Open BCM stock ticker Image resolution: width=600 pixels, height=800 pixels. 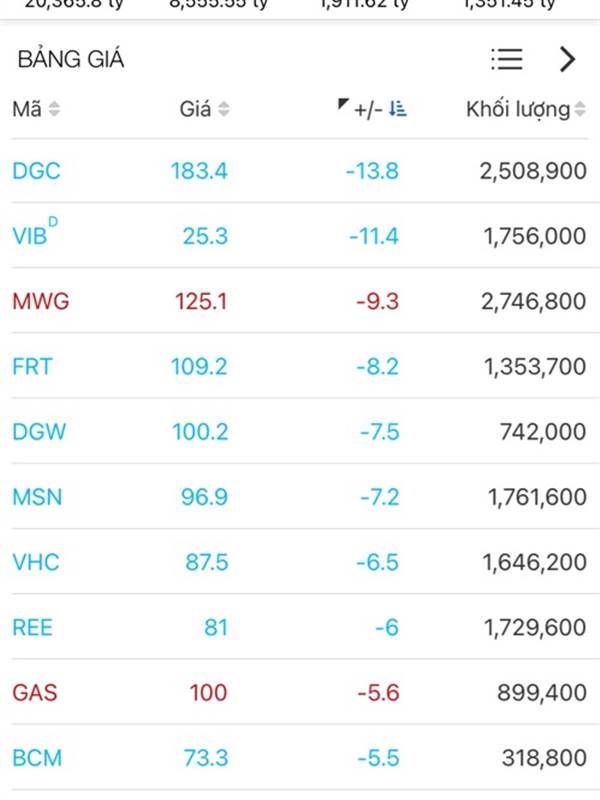coord(37,759)
